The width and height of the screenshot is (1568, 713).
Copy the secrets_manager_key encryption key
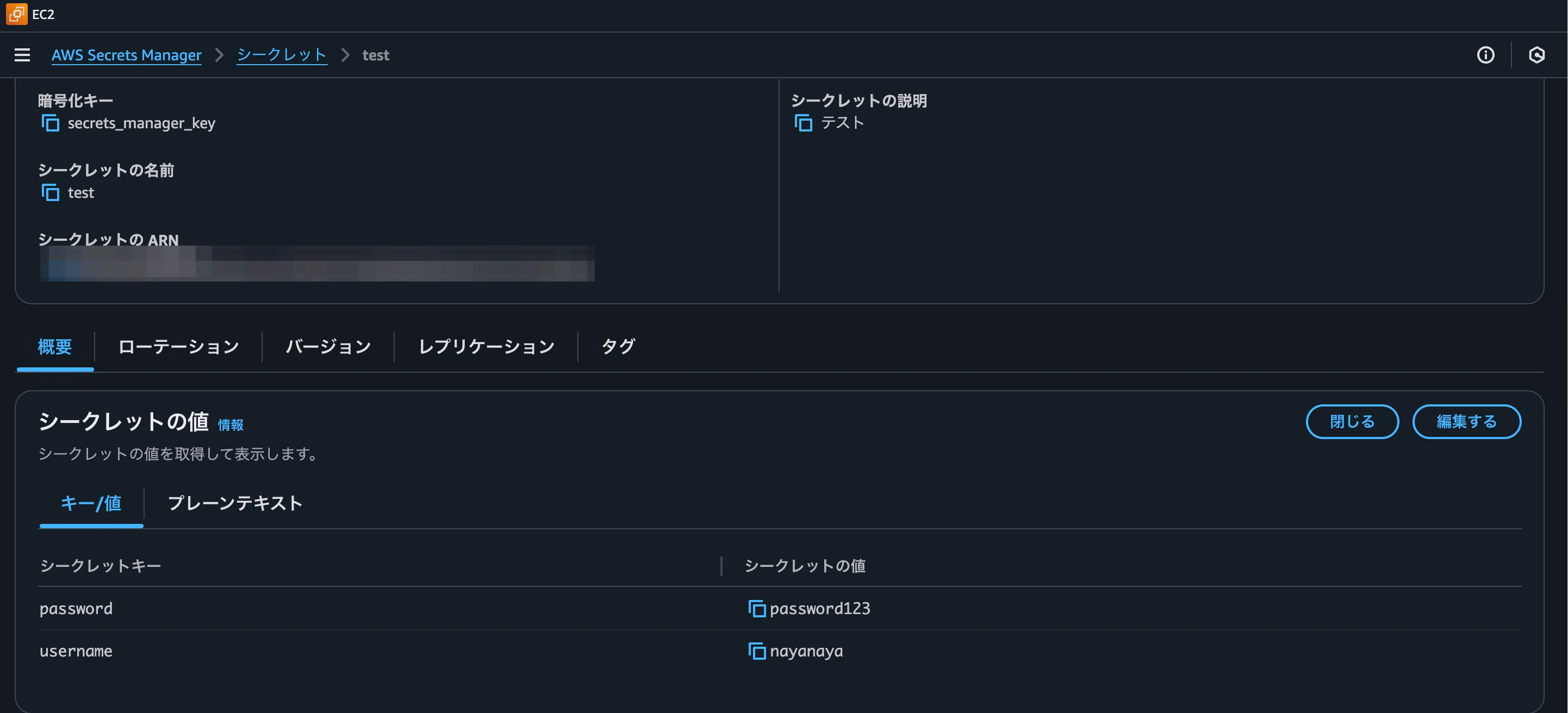click(49, 122)
